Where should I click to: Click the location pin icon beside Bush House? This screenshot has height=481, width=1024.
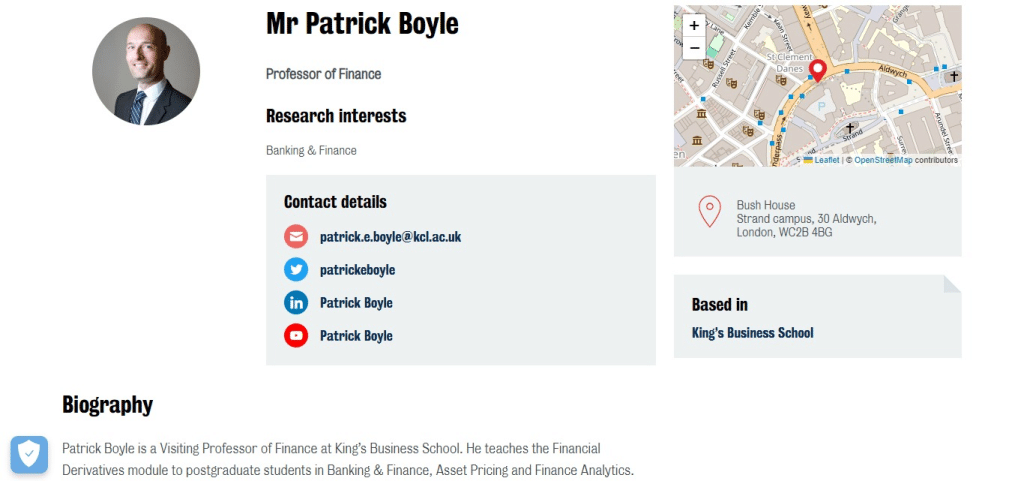pos(710,211)
